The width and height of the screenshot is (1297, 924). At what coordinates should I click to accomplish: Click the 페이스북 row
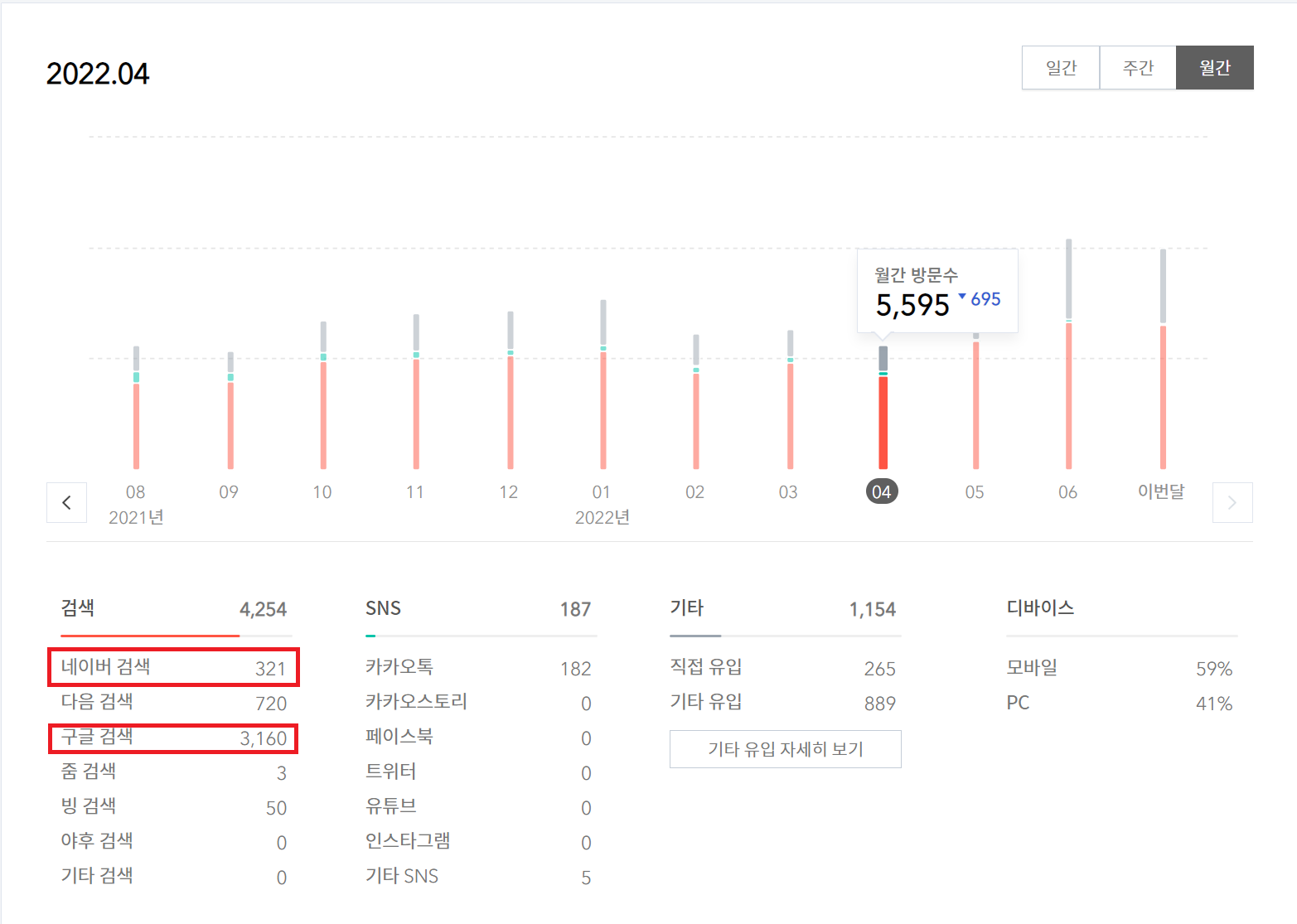pos(478,738)
